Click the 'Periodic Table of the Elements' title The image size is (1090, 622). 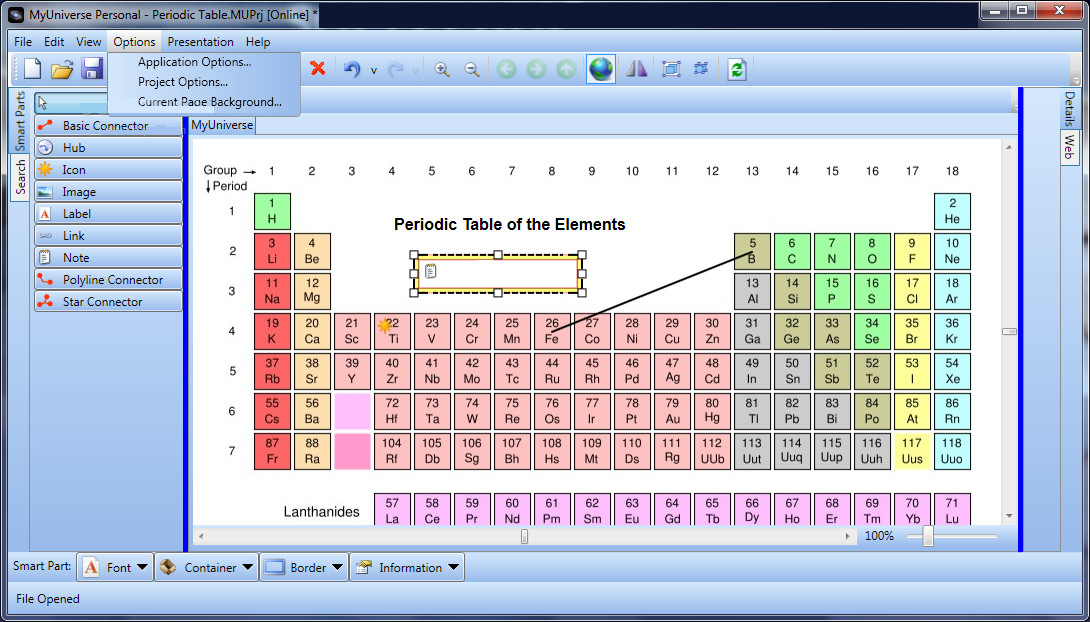[x=510, y=224]
